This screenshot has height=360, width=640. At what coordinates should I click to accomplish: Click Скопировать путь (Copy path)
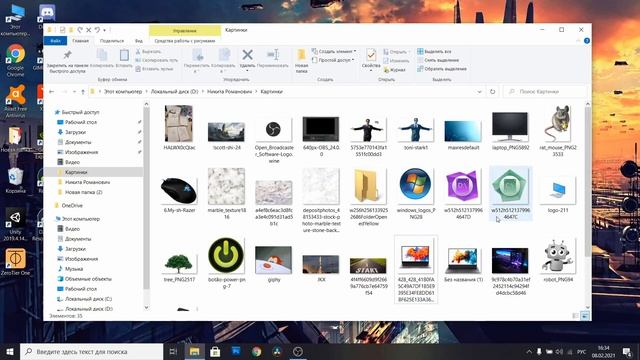[156, 60]
